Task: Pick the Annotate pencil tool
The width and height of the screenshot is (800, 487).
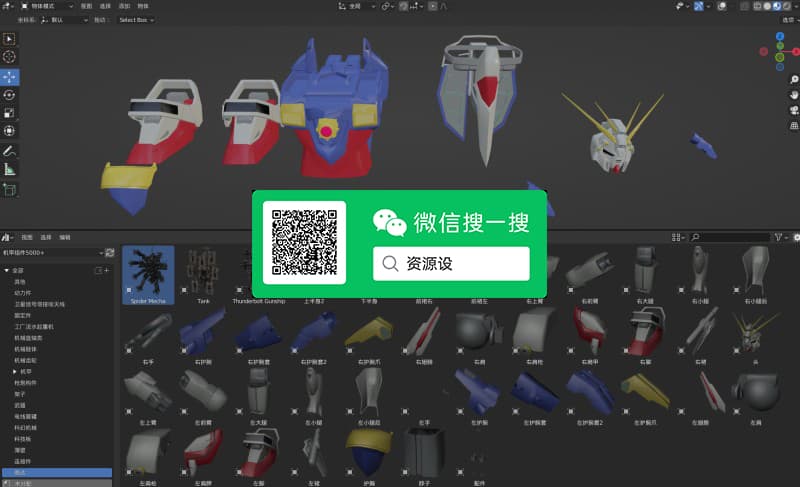Action: pyautogui.click(x=9, y=151)
